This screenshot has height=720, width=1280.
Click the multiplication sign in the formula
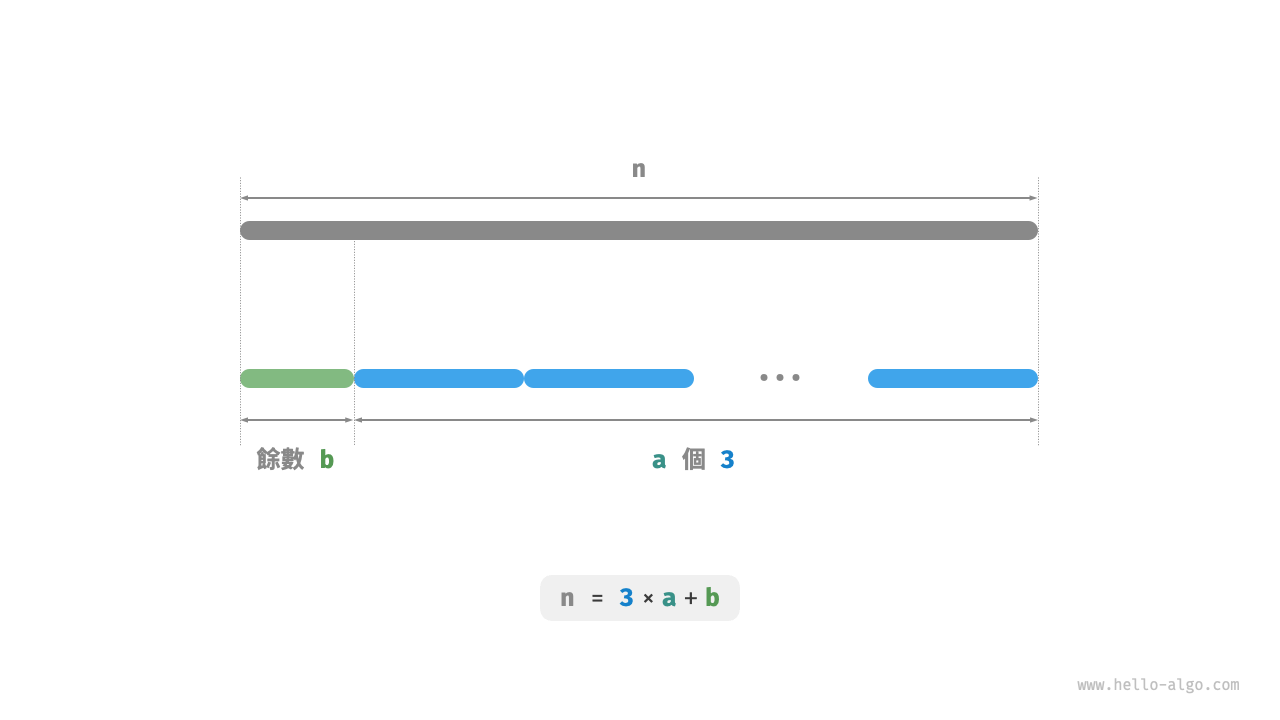click(x=648, y=598)
